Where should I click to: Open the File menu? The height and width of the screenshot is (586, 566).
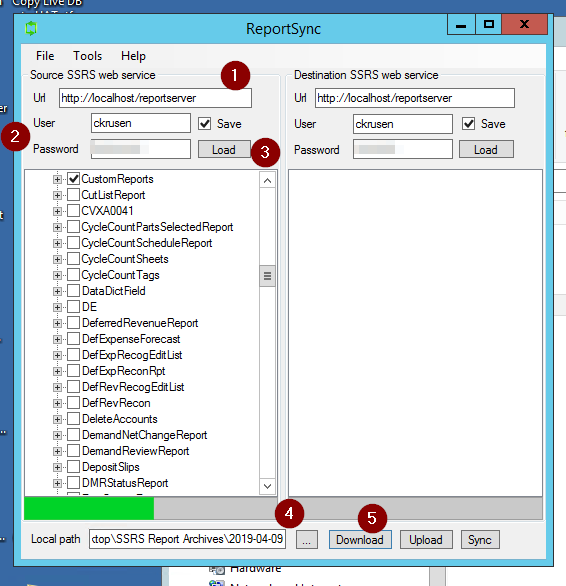point(45,56)
